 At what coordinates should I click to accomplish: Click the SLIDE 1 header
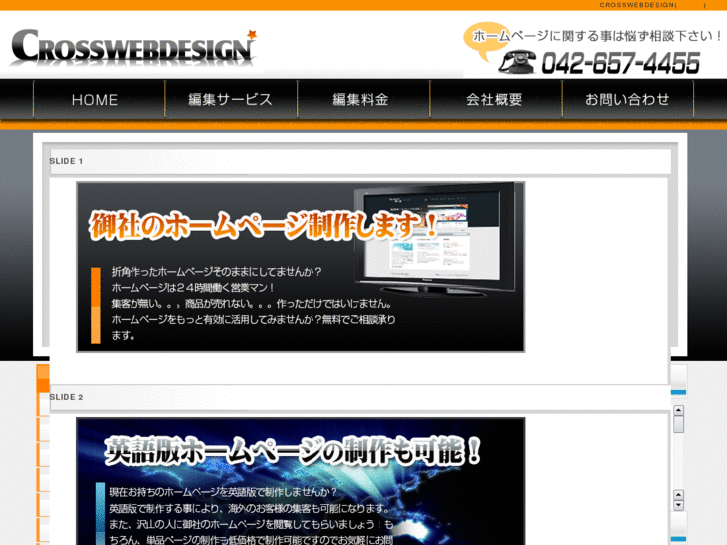360,161
